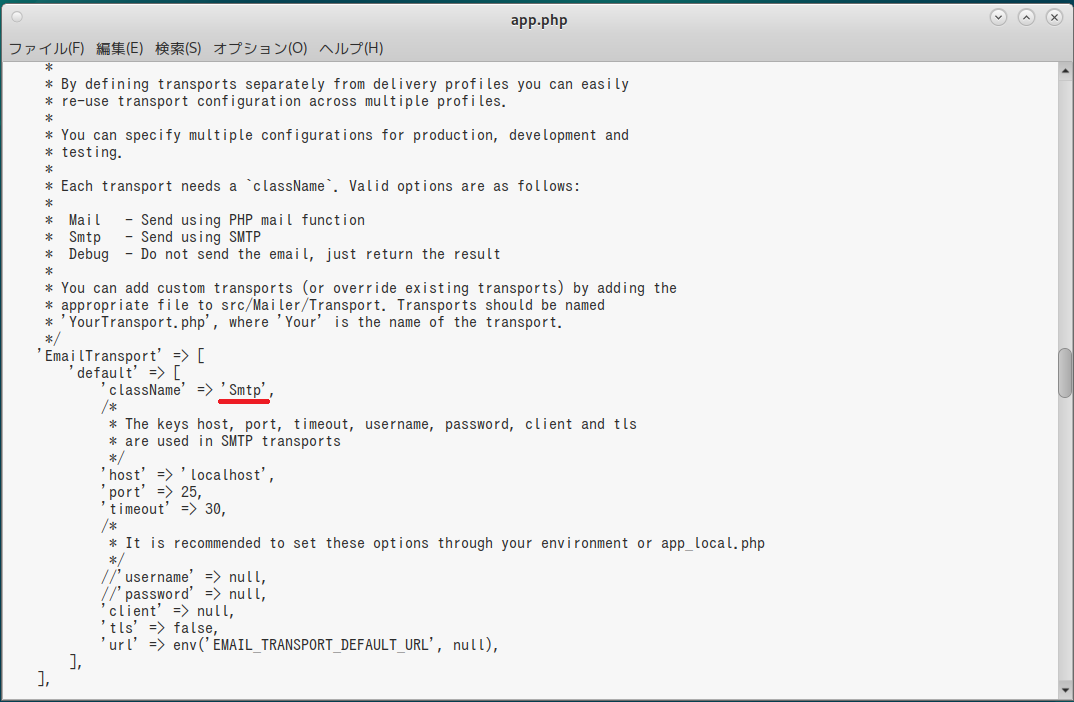Click EMAIL_TRANSPORT_DEFAULT_URL text
The height and width of the screenshot is (702, 1074).
(320, 645)
